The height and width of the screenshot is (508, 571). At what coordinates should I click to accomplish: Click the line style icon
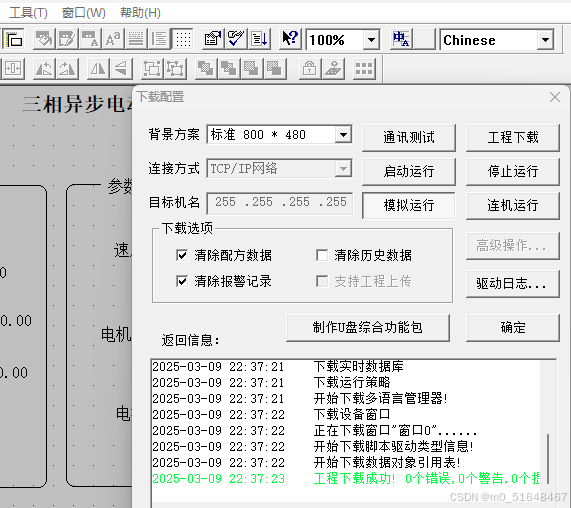(x=136, y=39)
